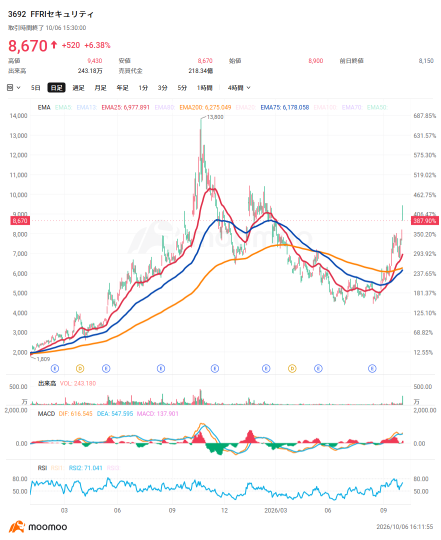Switch to the 5日 timeframe tab
Screen dimensions: 441x540
pyautogui.click(x=35, y=88)
